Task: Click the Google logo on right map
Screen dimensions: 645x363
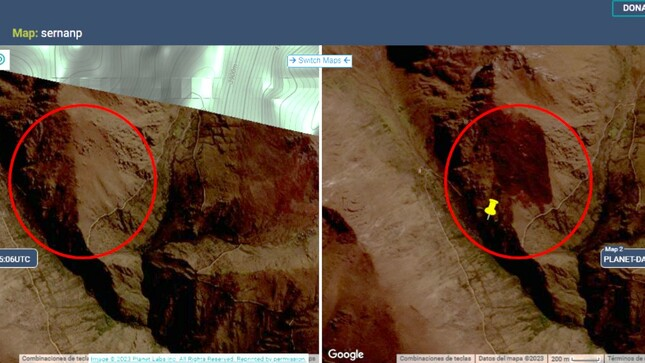Action: [346, 354]
